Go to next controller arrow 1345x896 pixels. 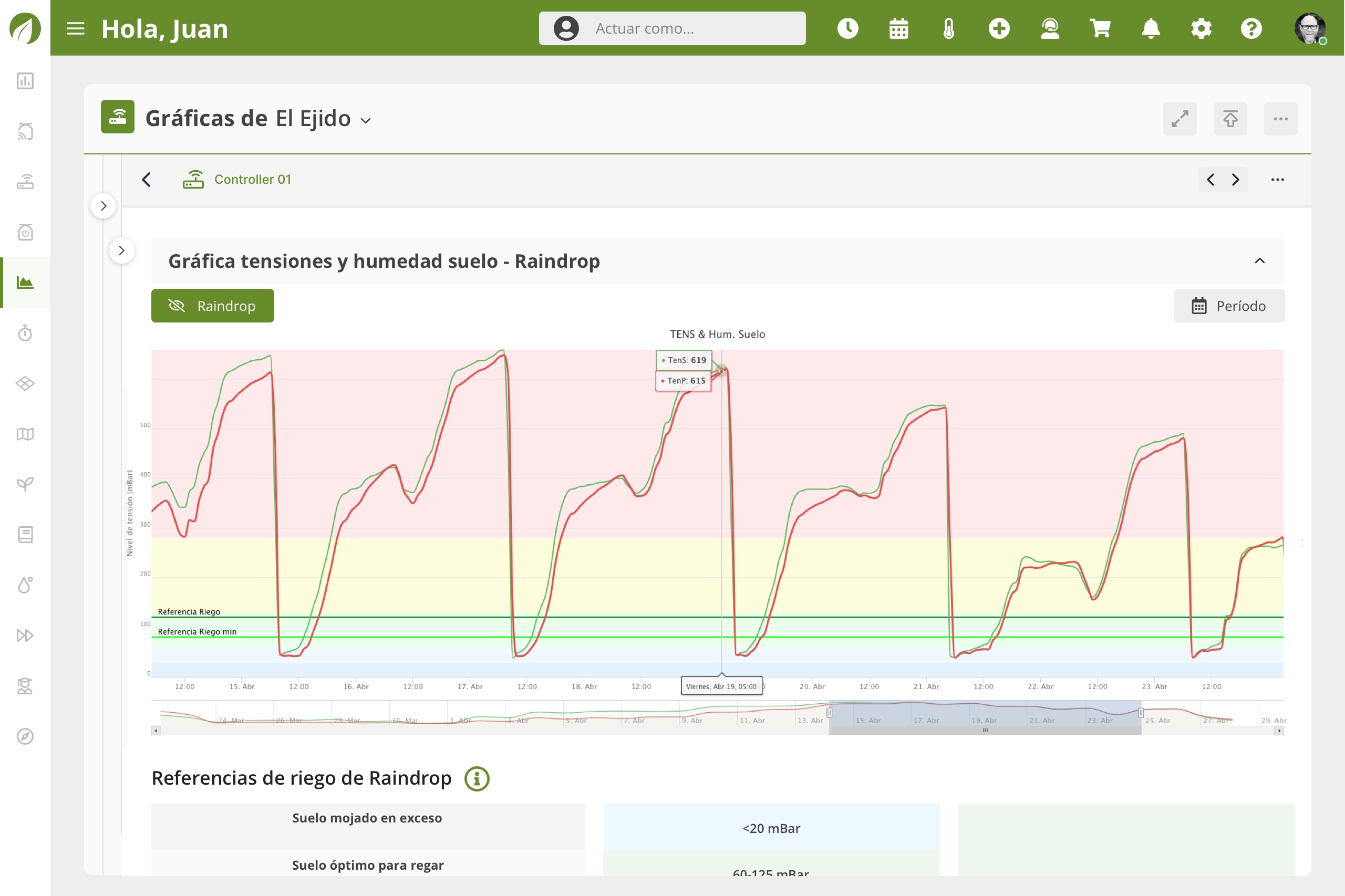pos(1236,180)
